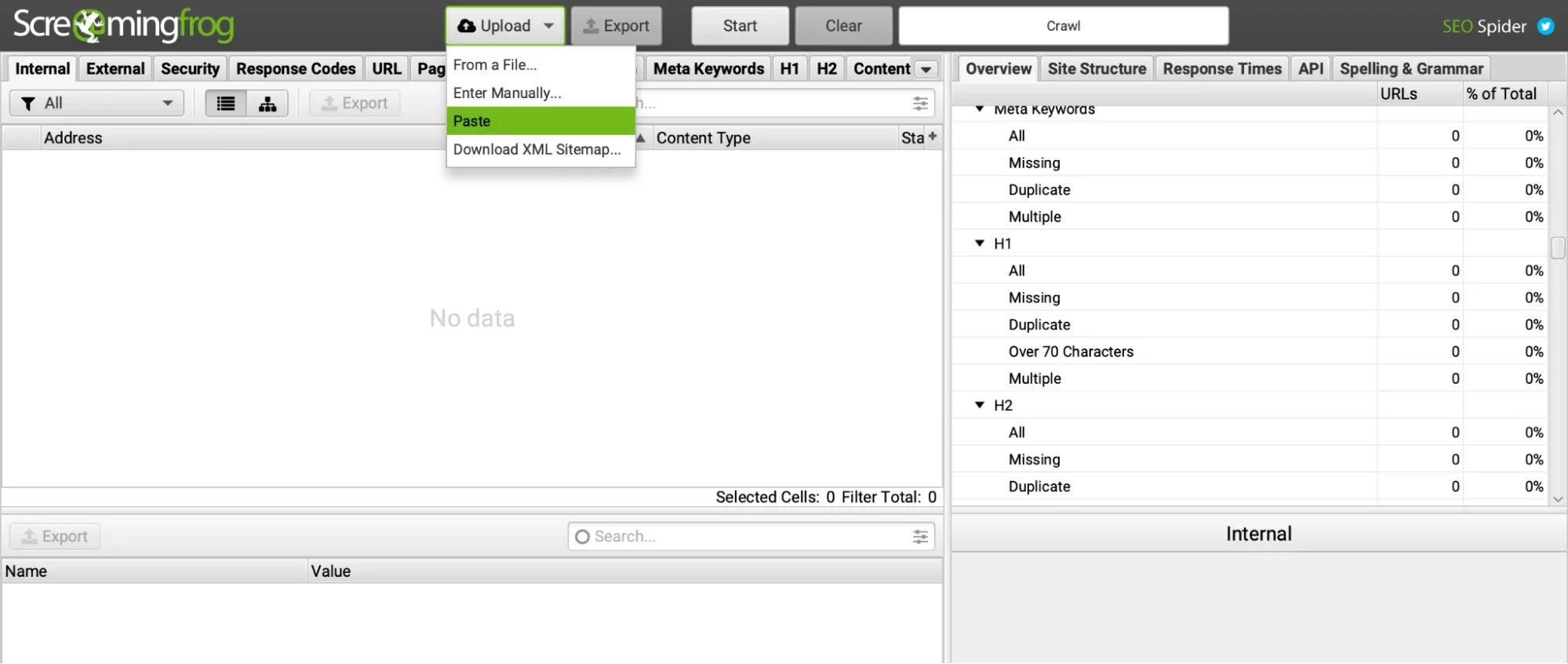This screenshot has width=1568, height=664.
Task: Select All under H1
Action: 1017,271
